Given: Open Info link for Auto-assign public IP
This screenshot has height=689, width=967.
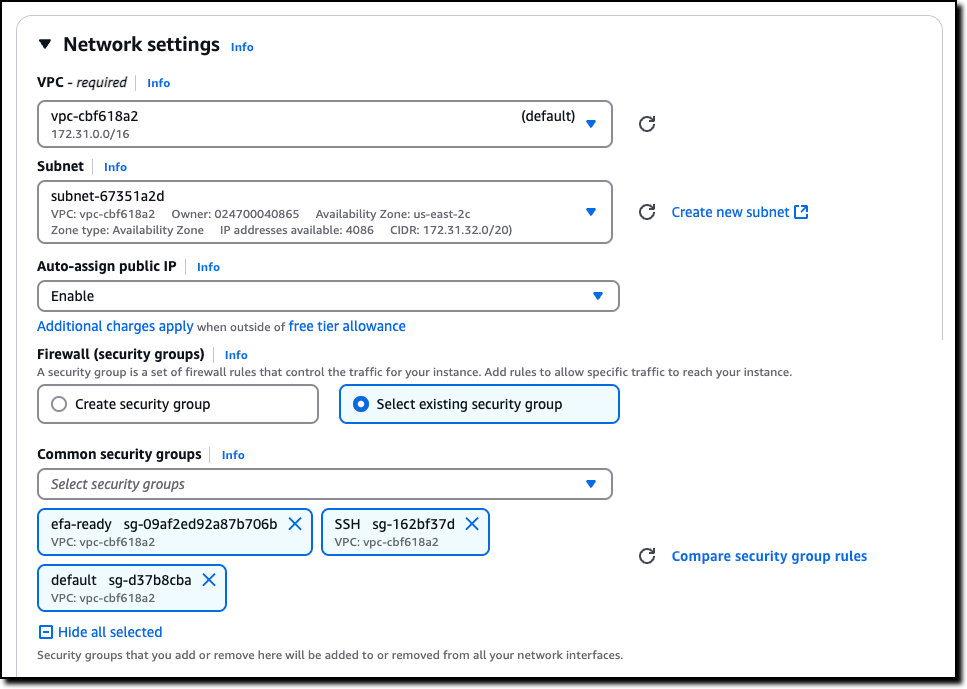Looking at the screenshot, I should (208, 266).
